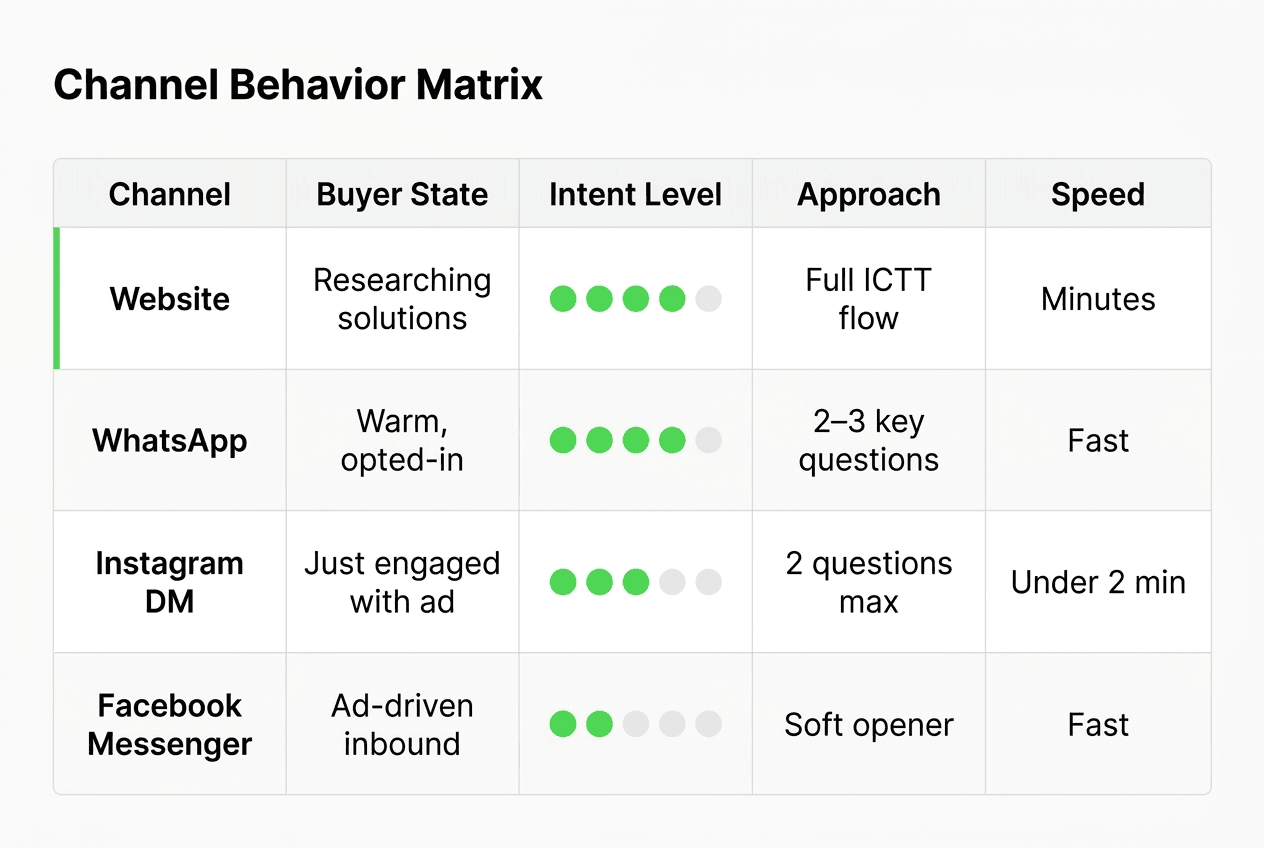The image size is (1264, 848).
Task: Click WhatsApp's first green intent dot
Action: click(x=563, y=440)
